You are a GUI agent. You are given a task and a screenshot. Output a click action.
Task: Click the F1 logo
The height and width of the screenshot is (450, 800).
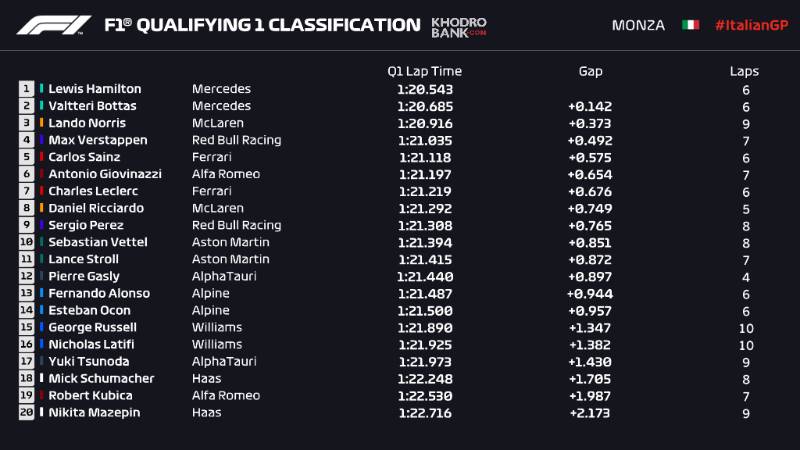click(x=54, y=25)
